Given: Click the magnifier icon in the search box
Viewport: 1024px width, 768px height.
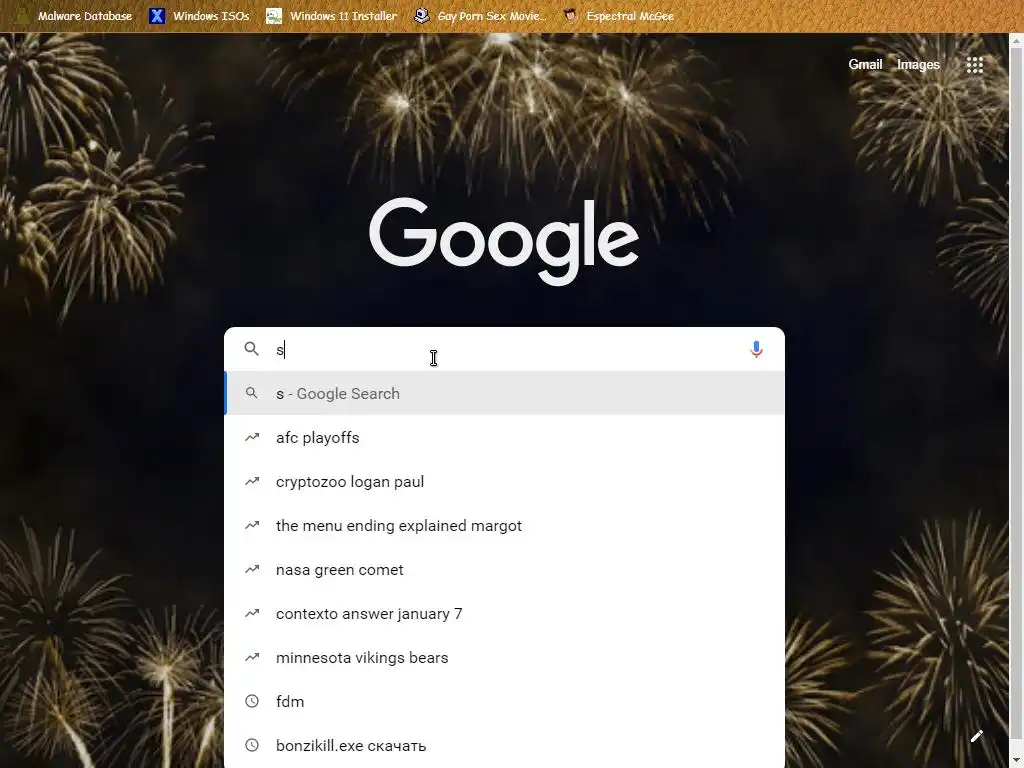Looking at the screenshot, I should coord(251,349).
